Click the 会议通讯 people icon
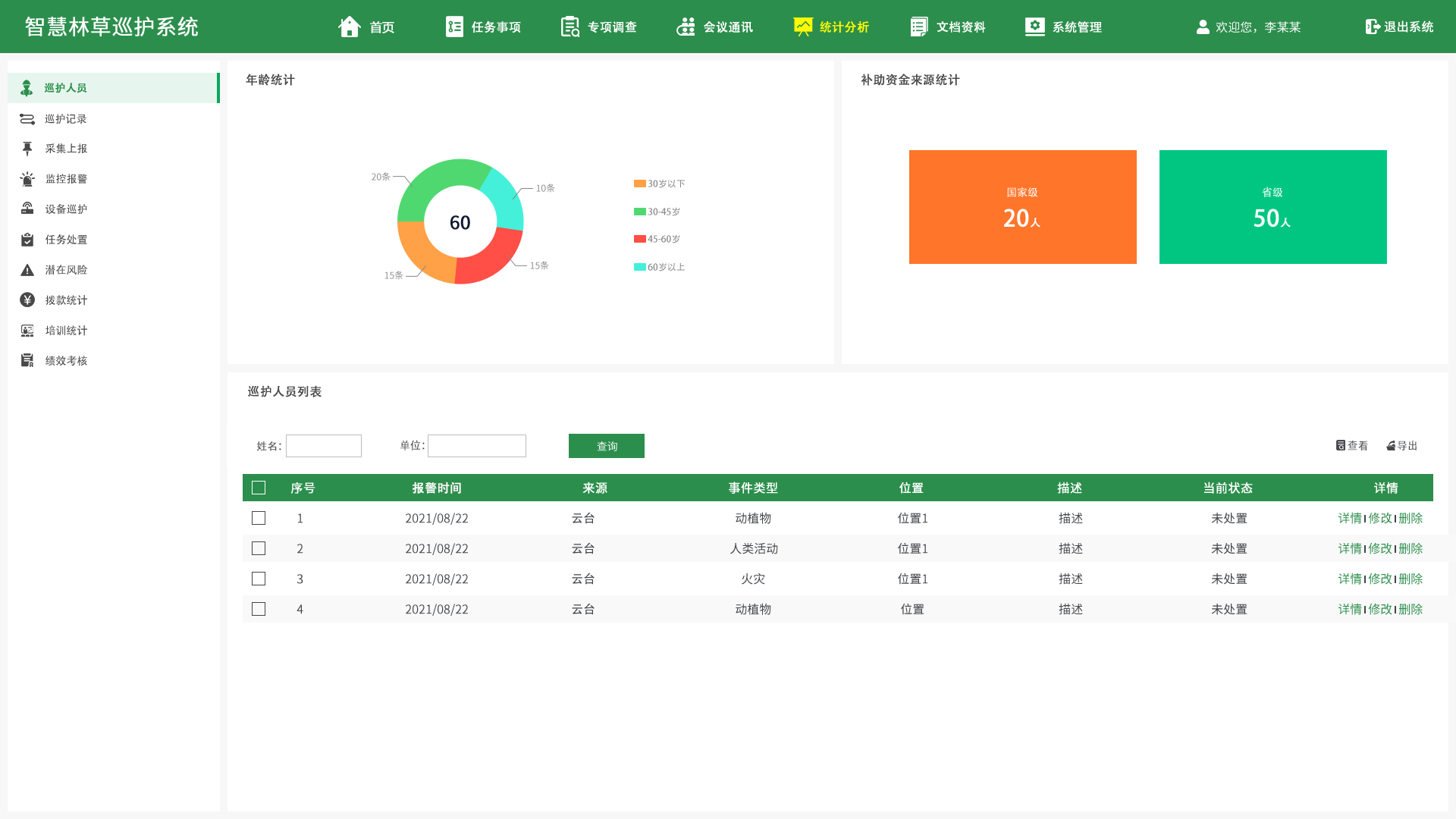The width and height of the screenshot is (1456, 819). pyautogui.click(x=686, y=27)
